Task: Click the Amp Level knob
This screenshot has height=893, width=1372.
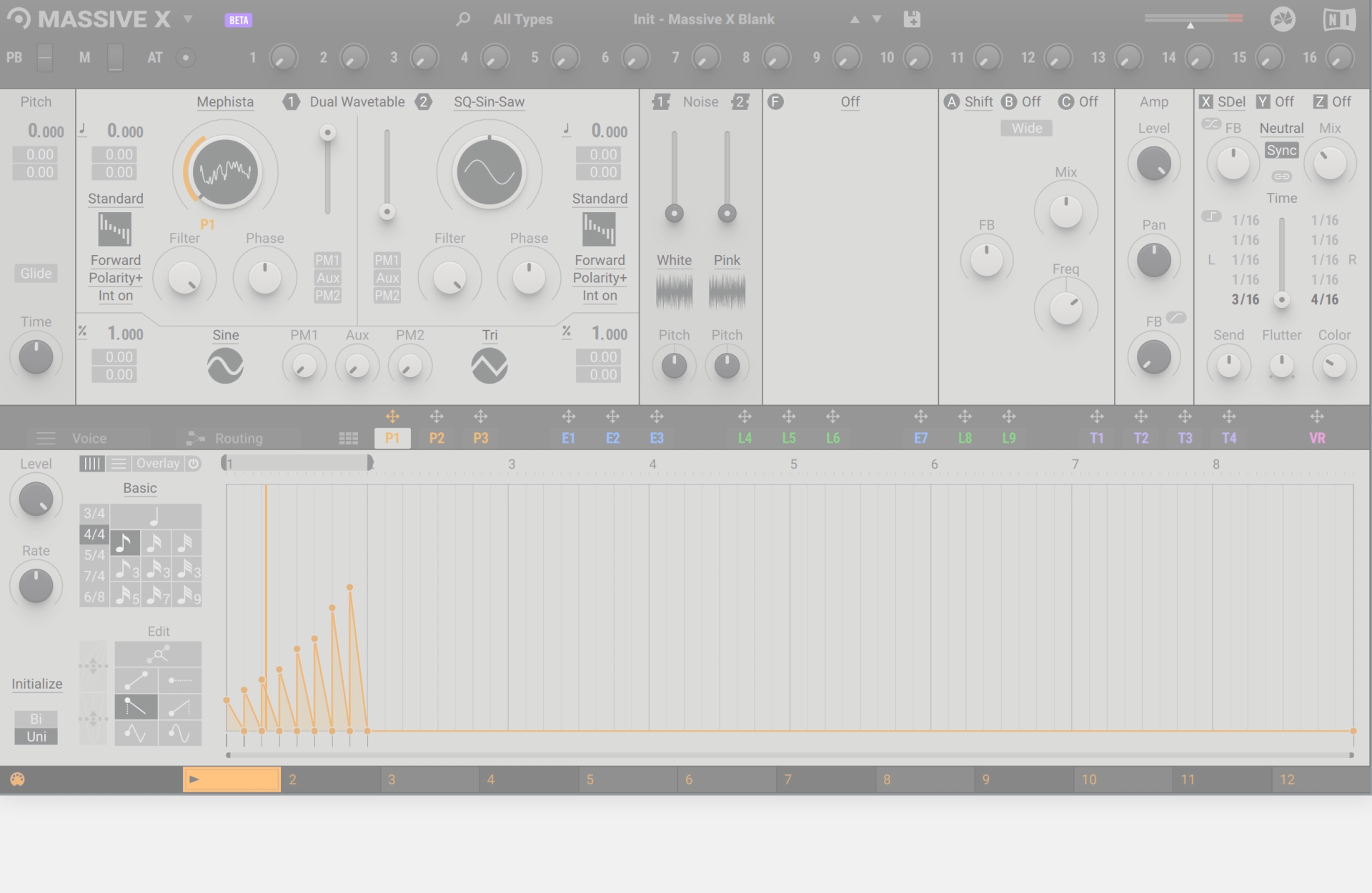Action: [1153, 164]
